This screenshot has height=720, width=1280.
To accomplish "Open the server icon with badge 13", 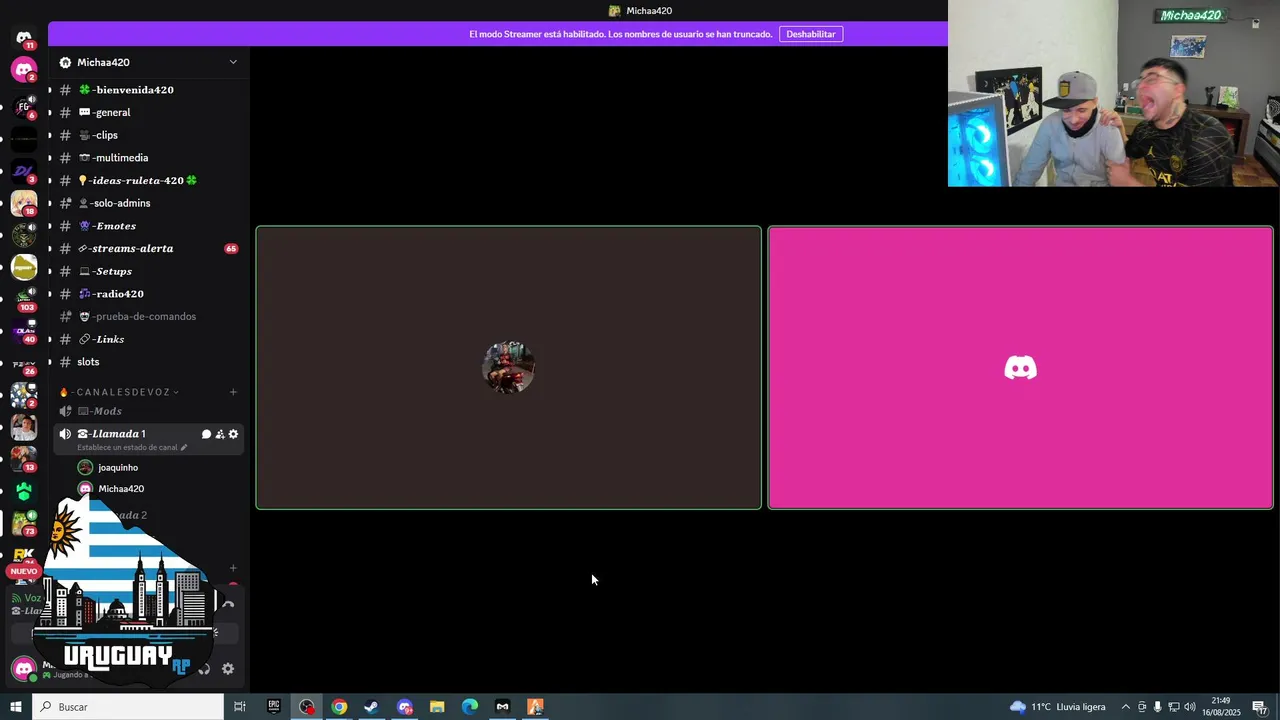I will pyautogui.click(x=24, y=459).
